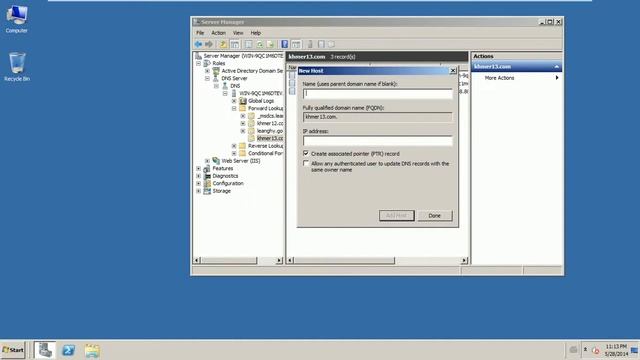This screenshot has height=360, width=640.
Task: Click the DNS Server role icon
Action: pos(216,78)
